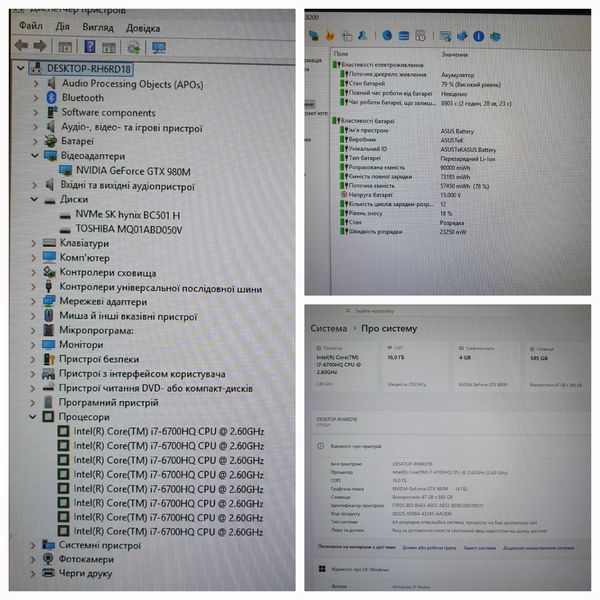
Task: Select Вхідні та вихідні аудіопристрої
Action: 127,186
